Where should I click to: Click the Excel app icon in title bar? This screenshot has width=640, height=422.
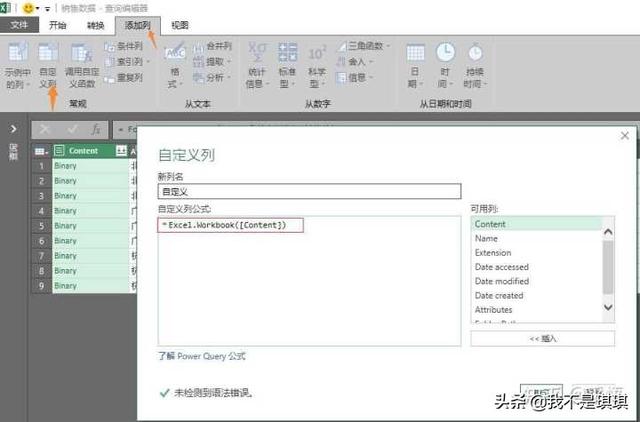(x=5, y=8)
